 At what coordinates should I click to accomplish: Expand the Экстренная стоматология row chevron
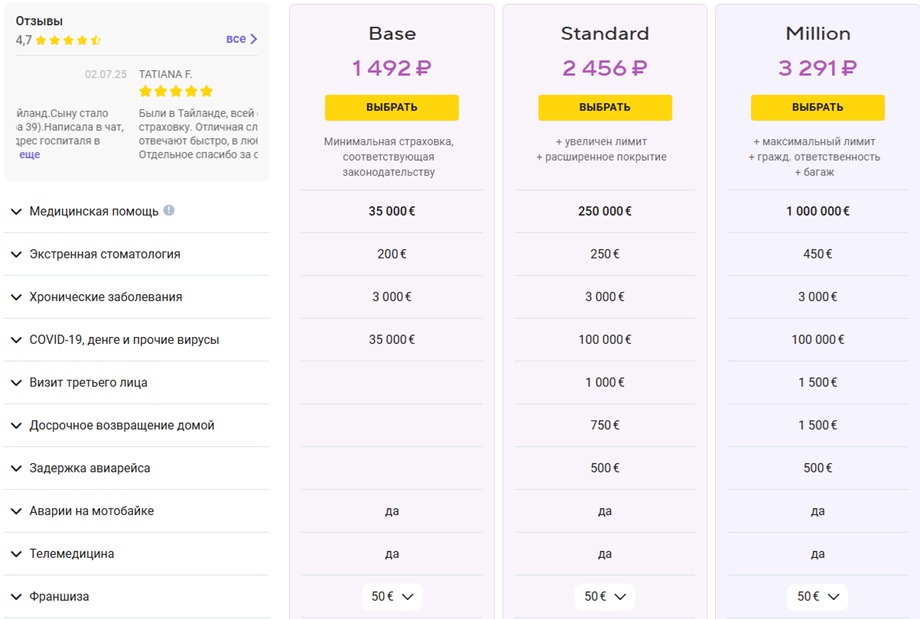(x=16, y=254)
